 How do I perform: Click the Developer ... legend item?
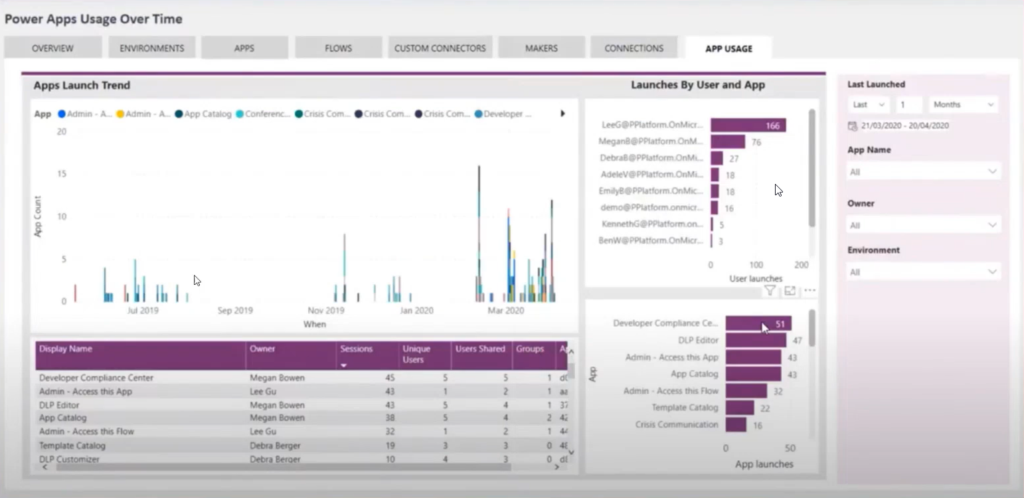(x=503, y=114)
